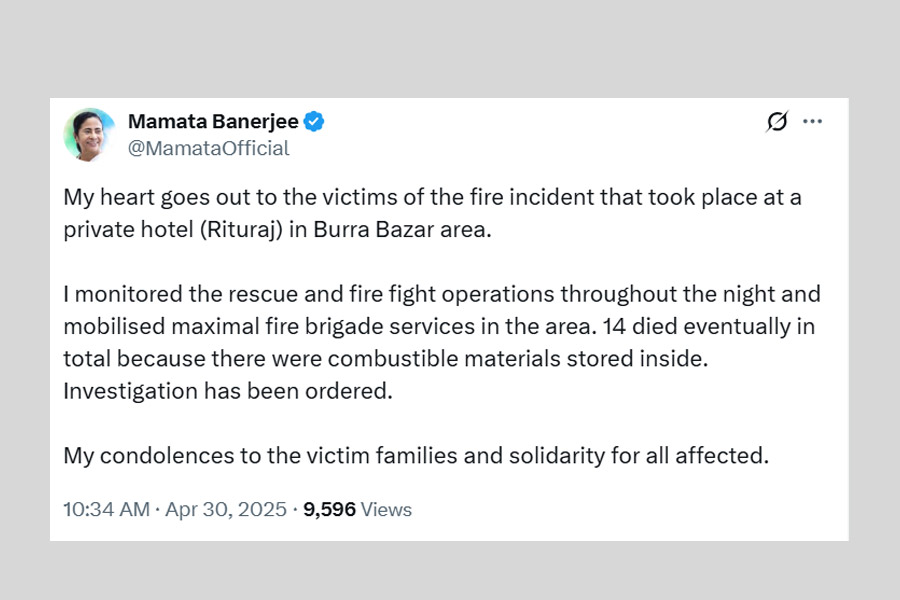900x600 pixels.
Task: Click the word Views after the count
Action: [386, 509]
